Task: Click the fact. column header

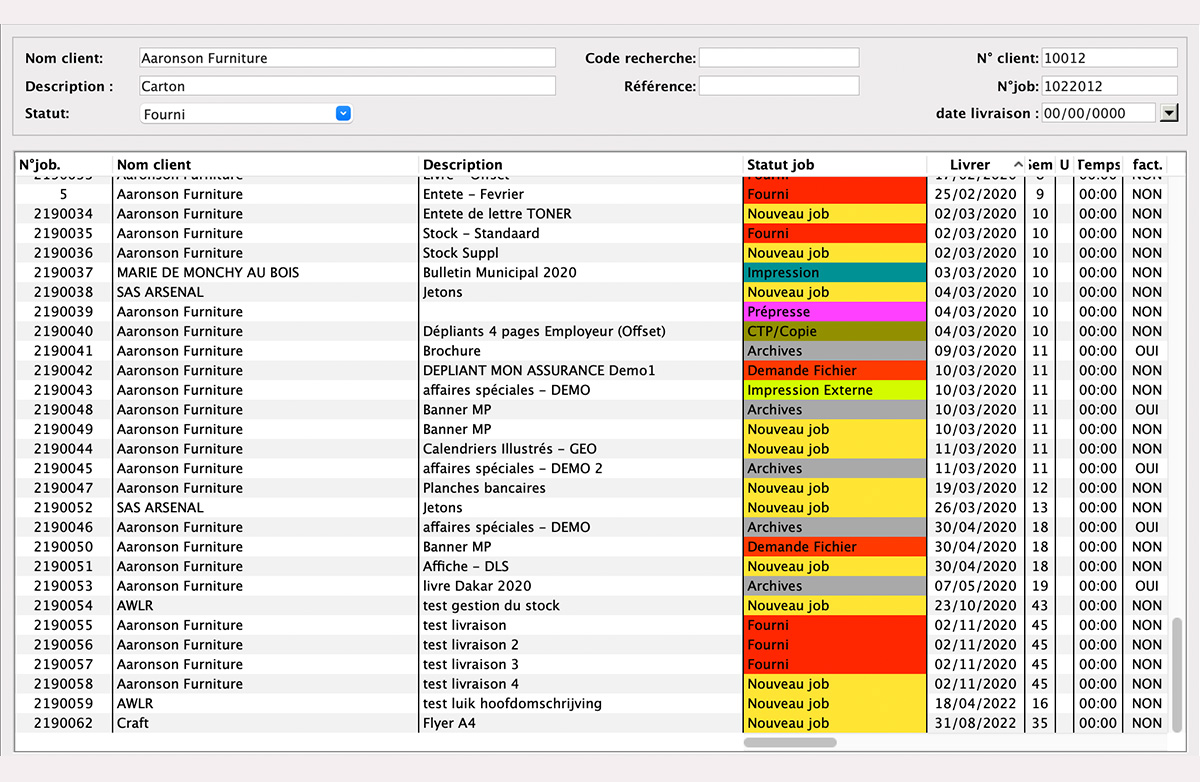Action: (1146, 165)
